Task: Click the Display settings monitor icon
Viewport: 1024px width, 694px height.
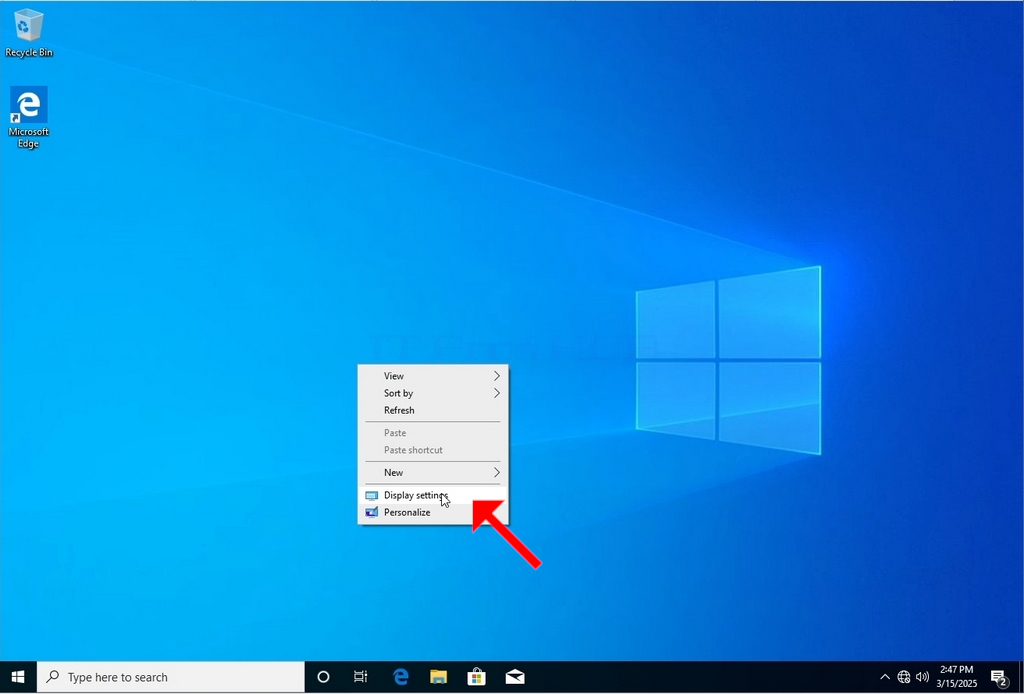Action: pyautogui.click(x=372, y=496)
